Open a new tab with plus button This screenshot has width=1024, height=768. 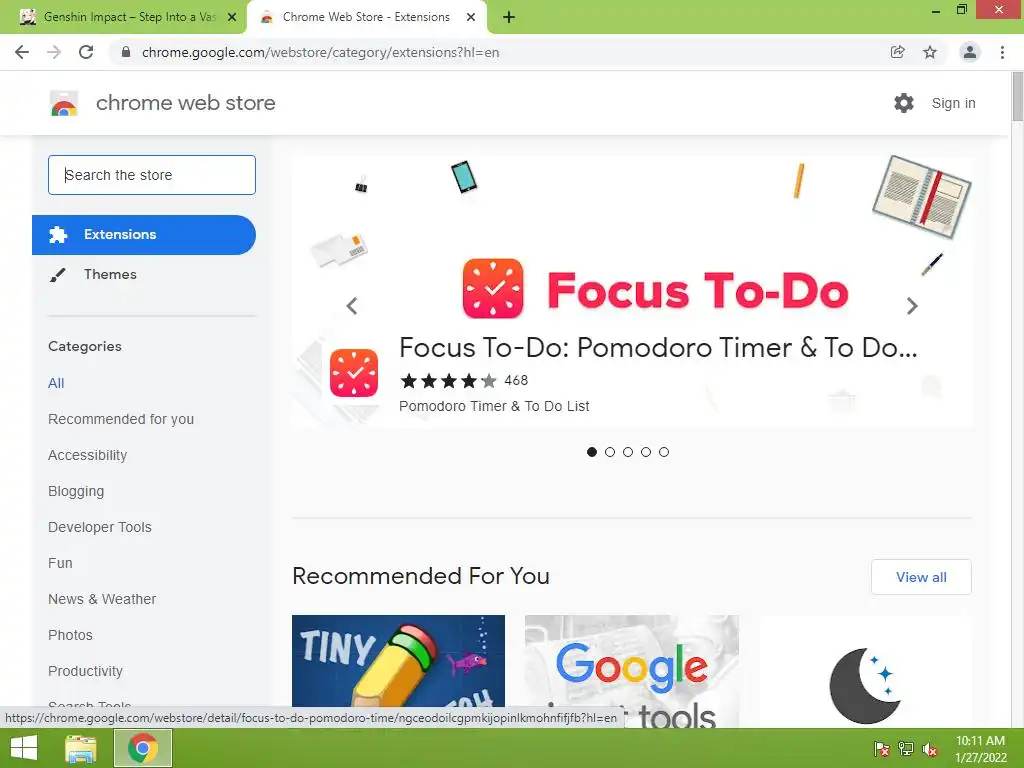pos(509,18)
